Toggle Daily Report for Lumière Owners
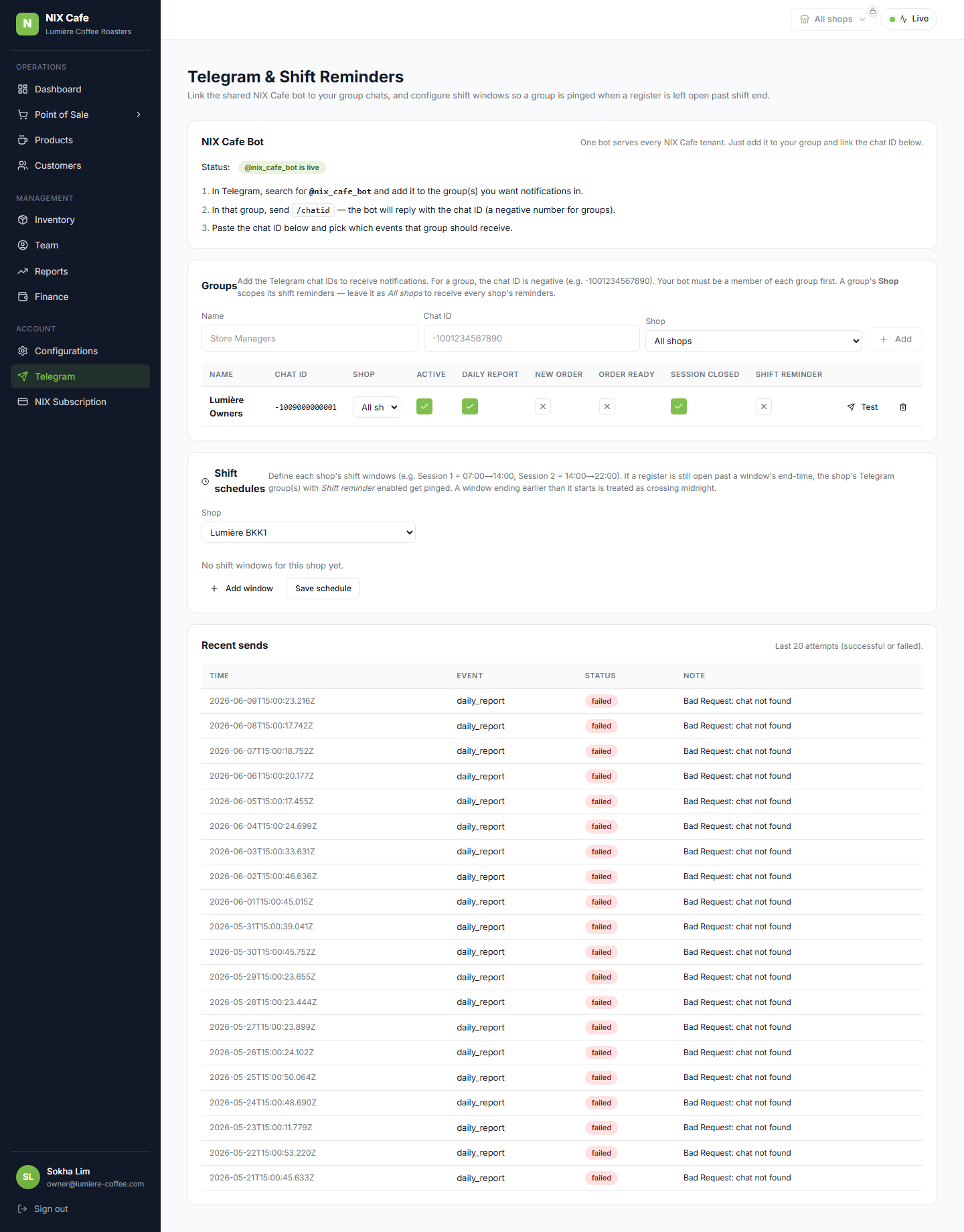The image size is (964, 1232). click(470, 406)
